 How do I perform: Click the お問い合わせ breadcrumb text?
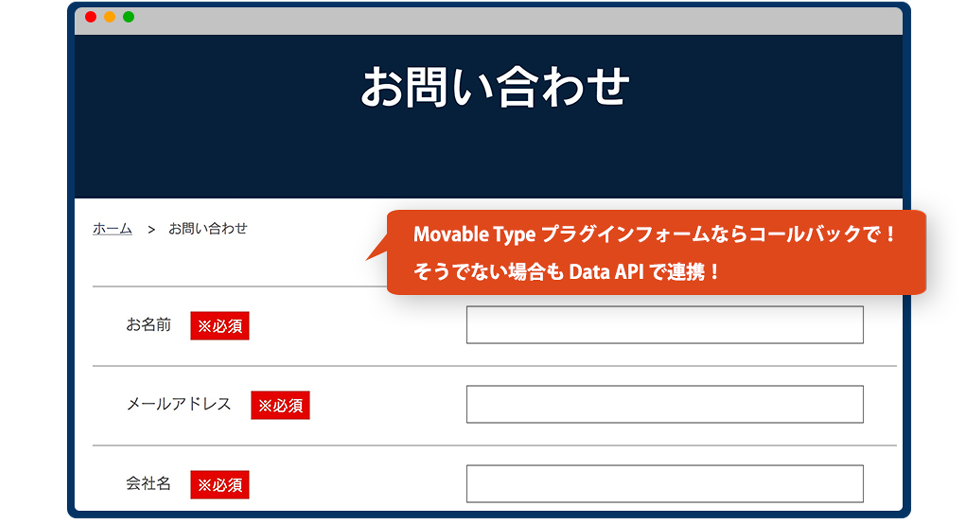208,229
